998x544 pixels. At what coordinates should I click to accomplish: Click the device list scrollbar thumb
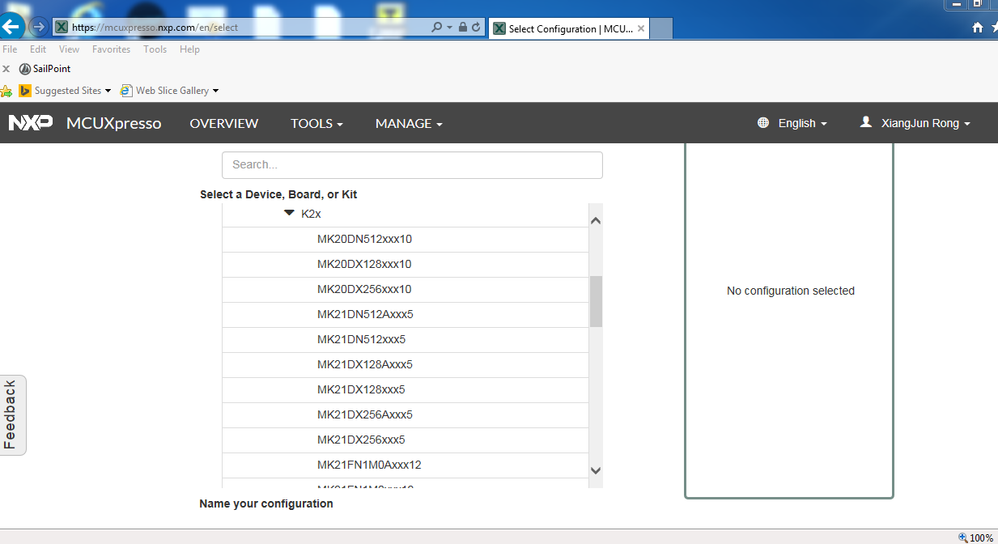pos(596,302)
